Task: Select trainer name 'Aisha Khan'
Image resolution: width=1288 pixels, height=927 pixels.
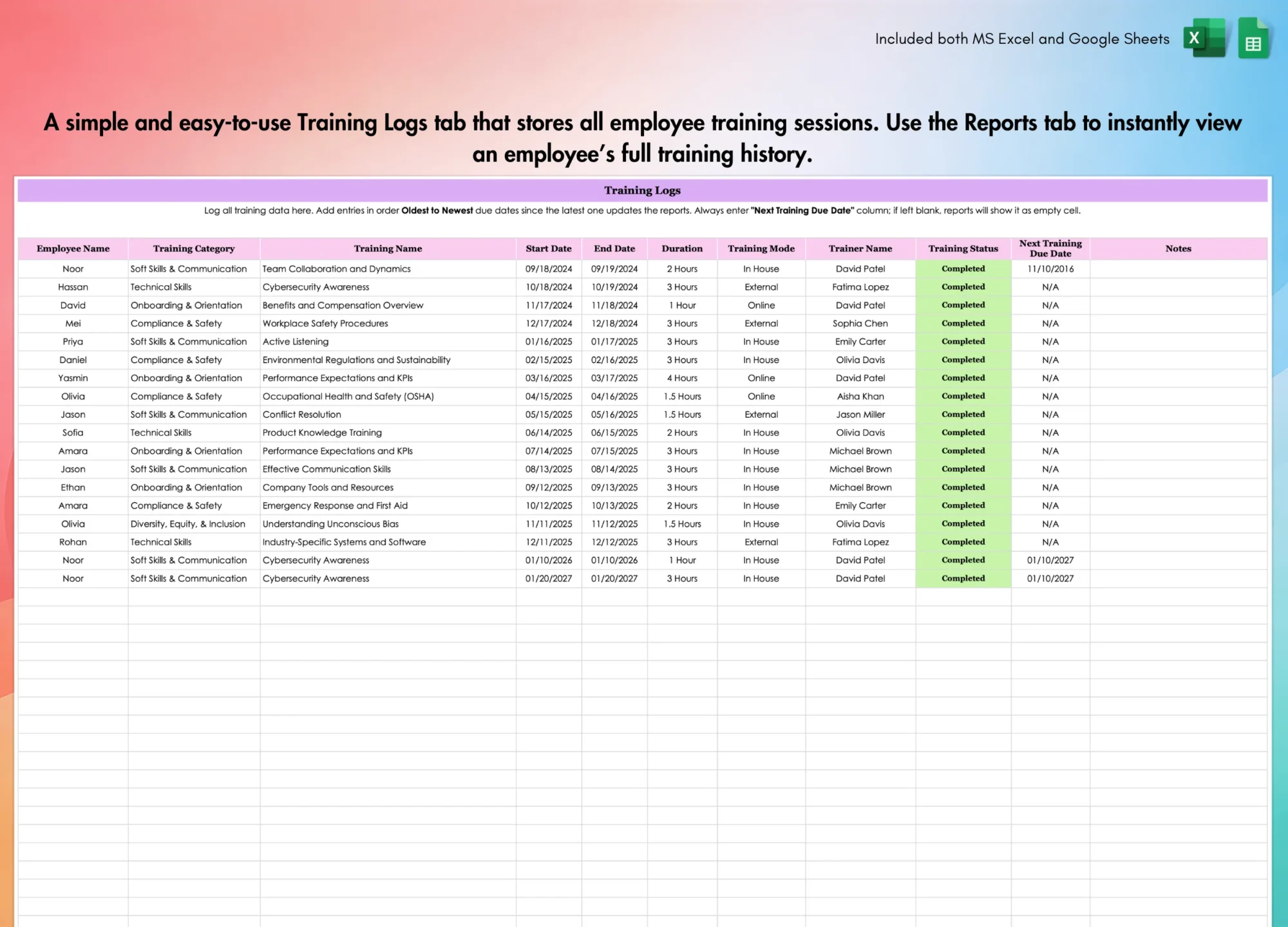Action: click(x=860, y=397)
